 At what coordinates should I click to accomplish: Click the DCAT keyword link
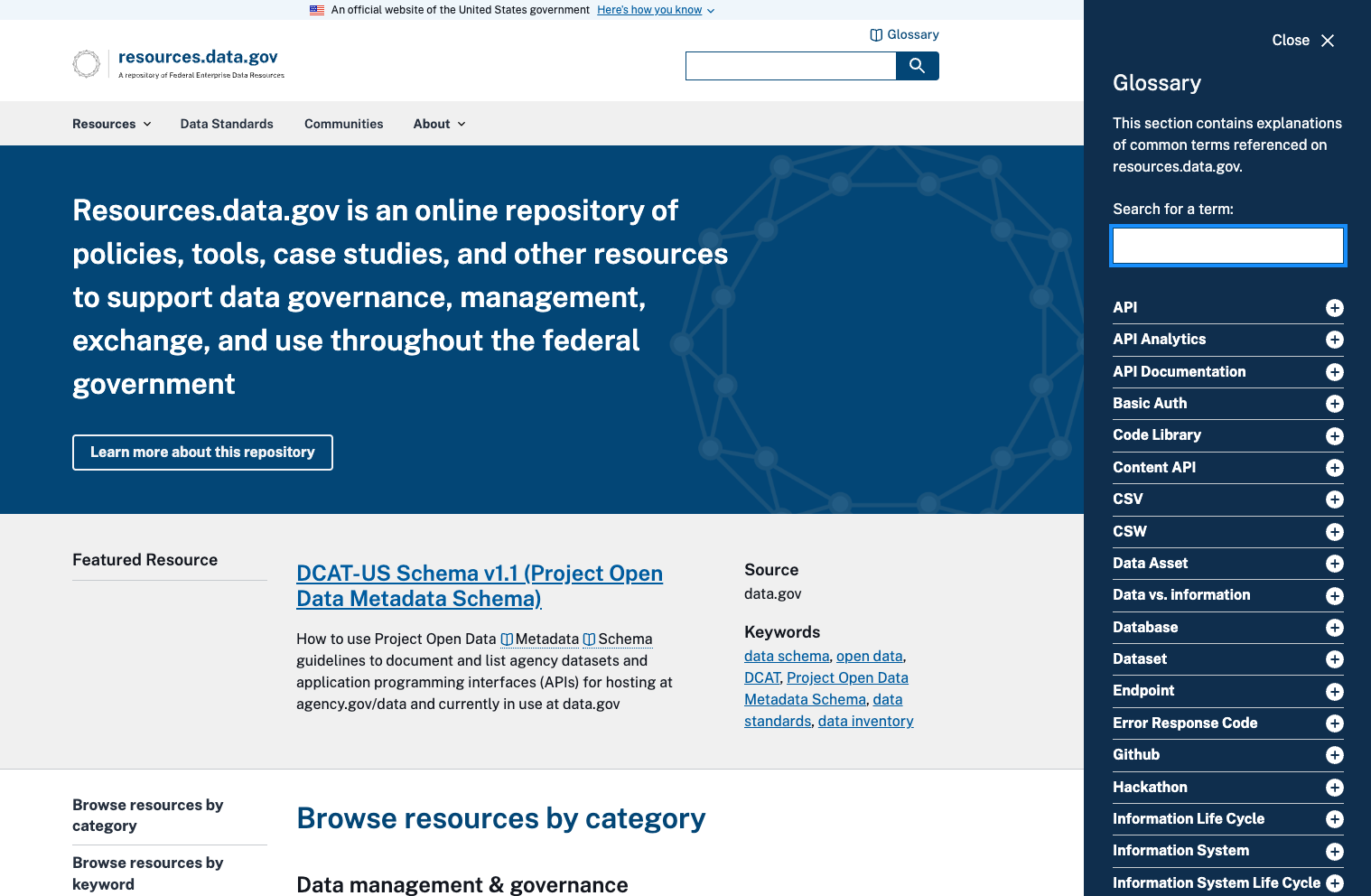coord(762,677)
